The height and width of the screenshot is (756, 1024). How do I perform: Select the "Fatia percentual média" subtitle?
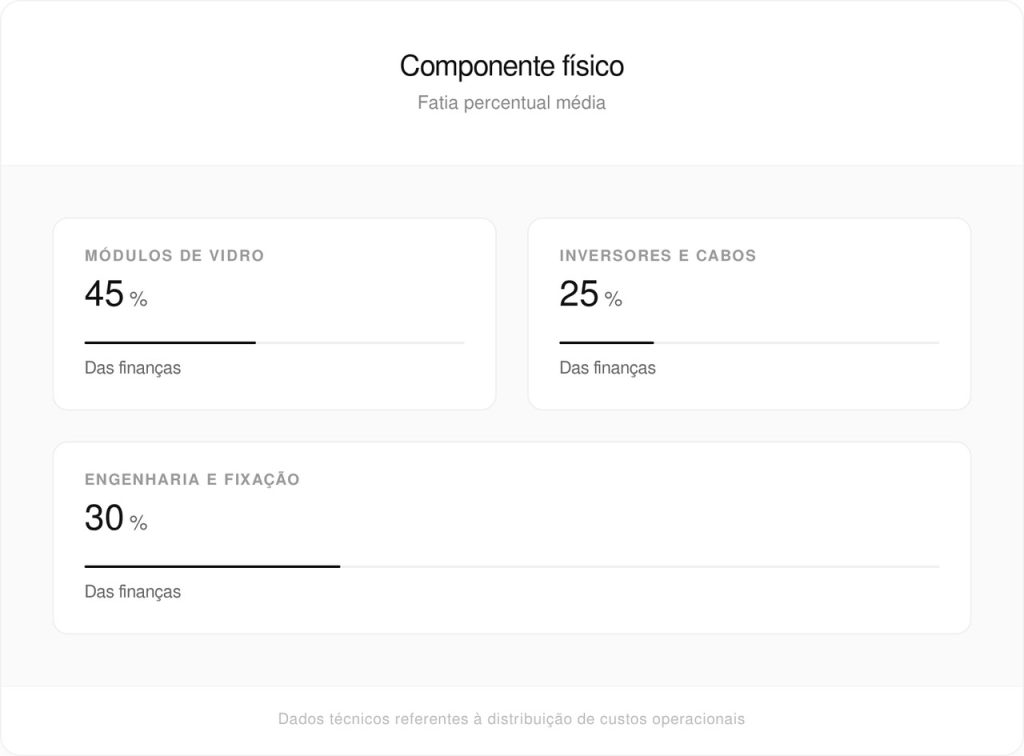point(511,103)
